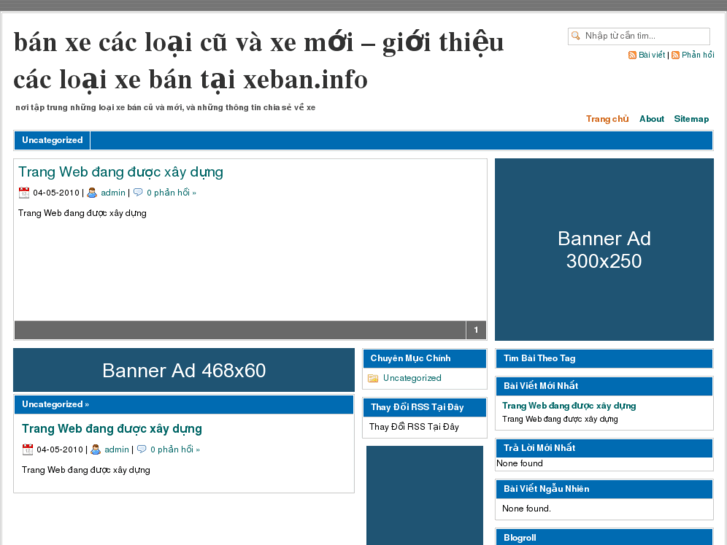Click the admin link in the lower post

(x=117, y=449)
